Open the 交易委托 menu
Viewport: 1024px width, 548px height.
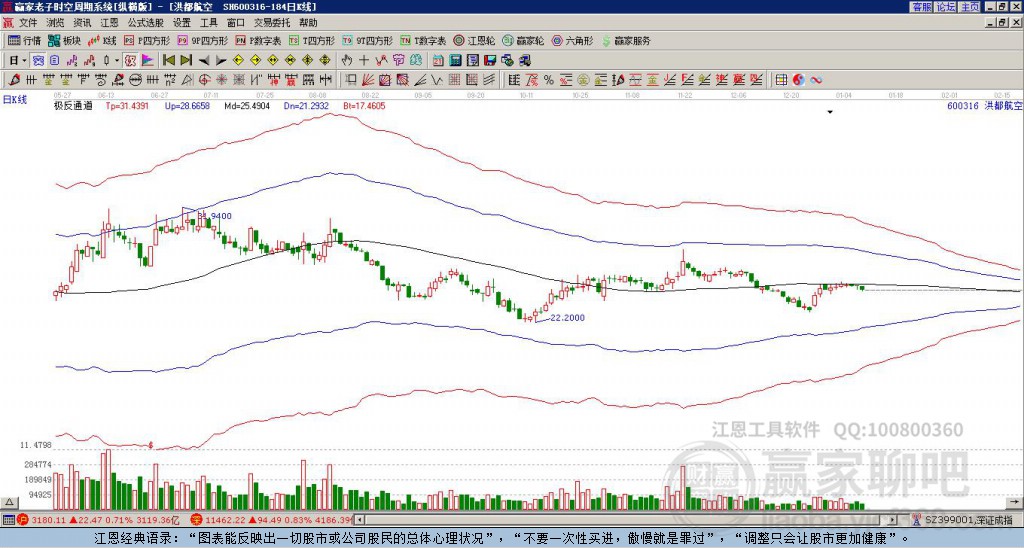pos(272,23)
